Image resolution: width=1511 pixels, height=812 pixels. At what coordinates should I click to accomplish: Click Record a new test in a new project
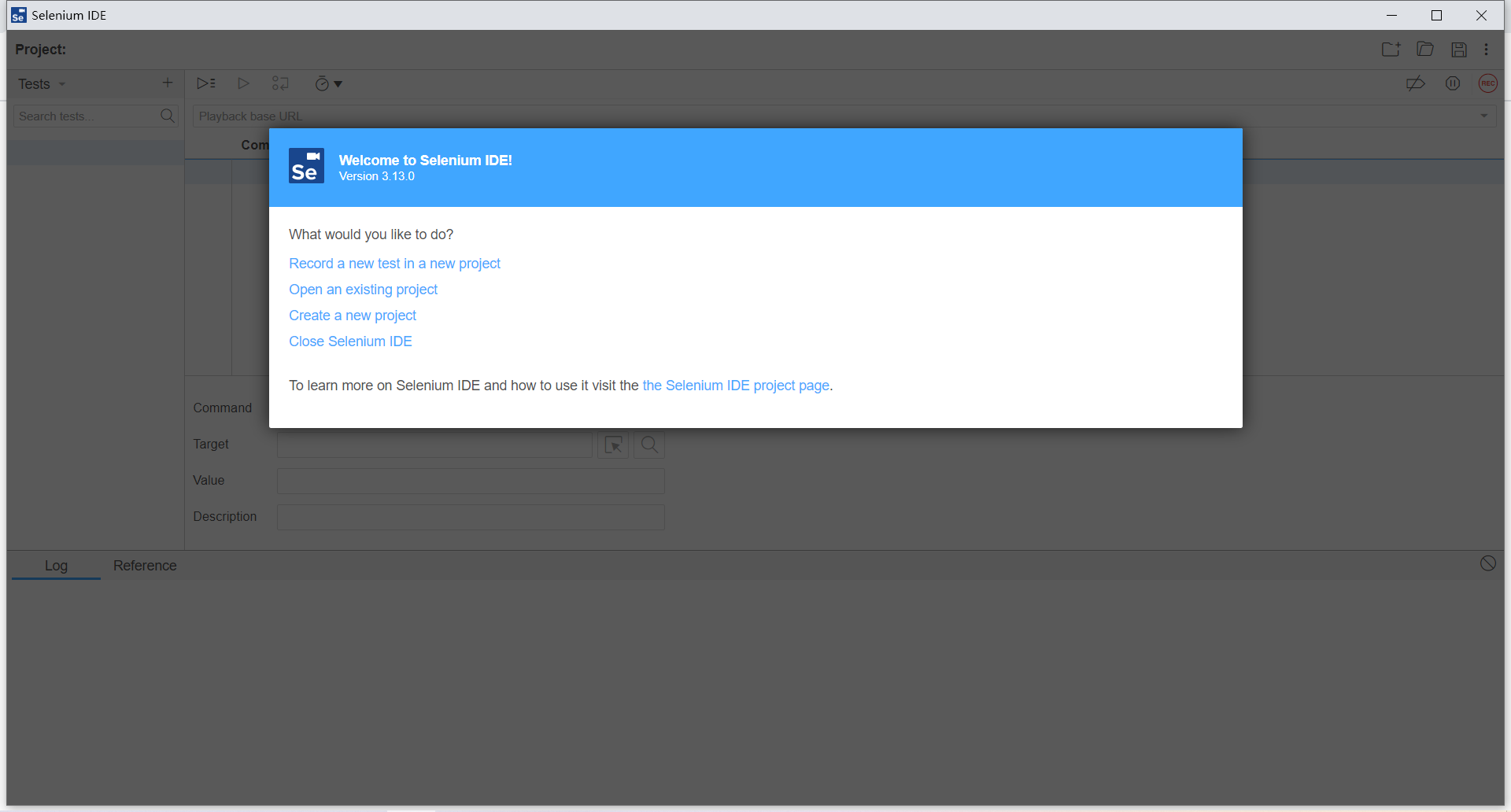394,264
